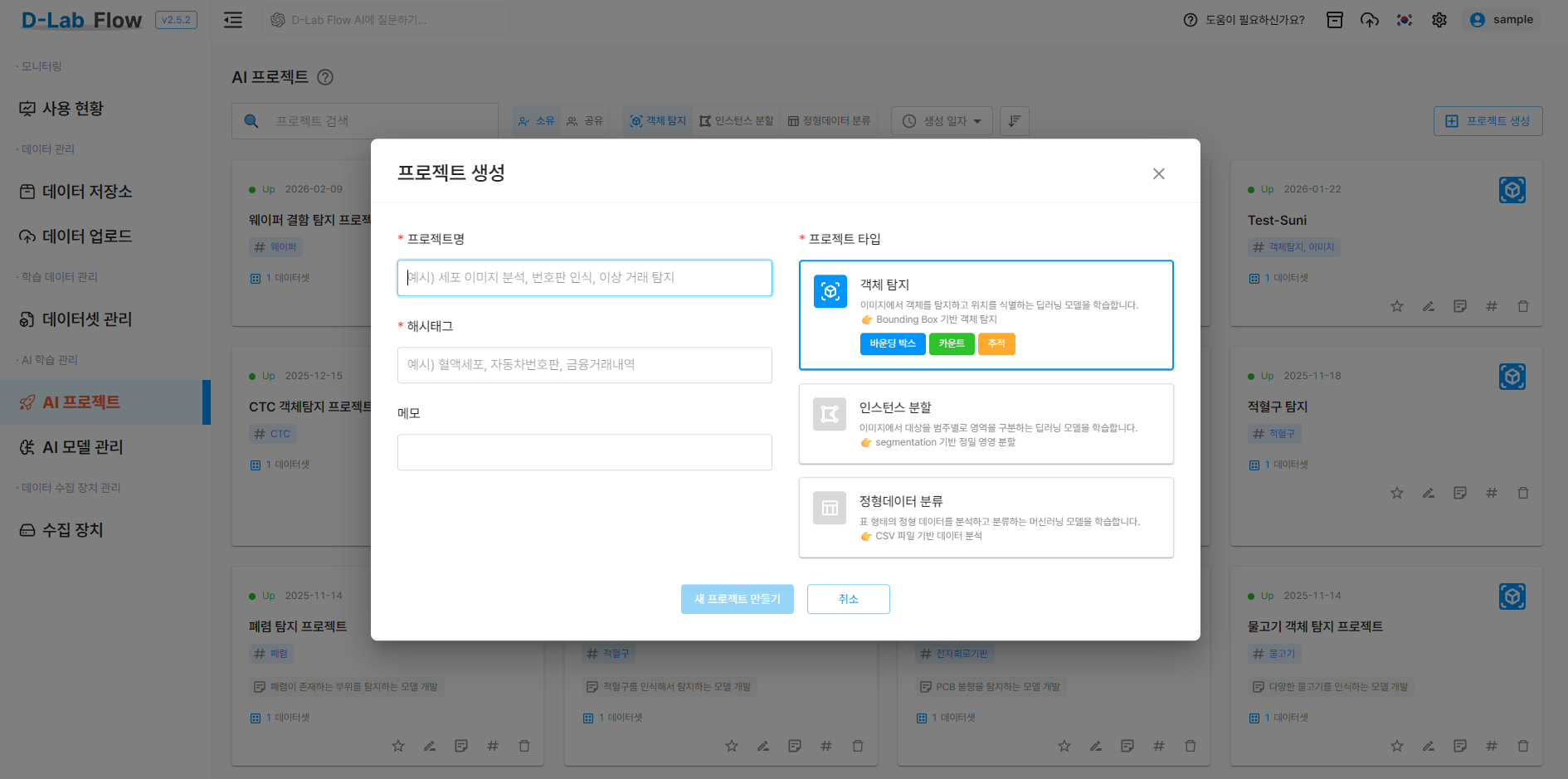Toggle the 정형데이터 분류 type filter
The height and width of the screenshot is (779, 1568).
pyautogui.click(x=829, y=121)
